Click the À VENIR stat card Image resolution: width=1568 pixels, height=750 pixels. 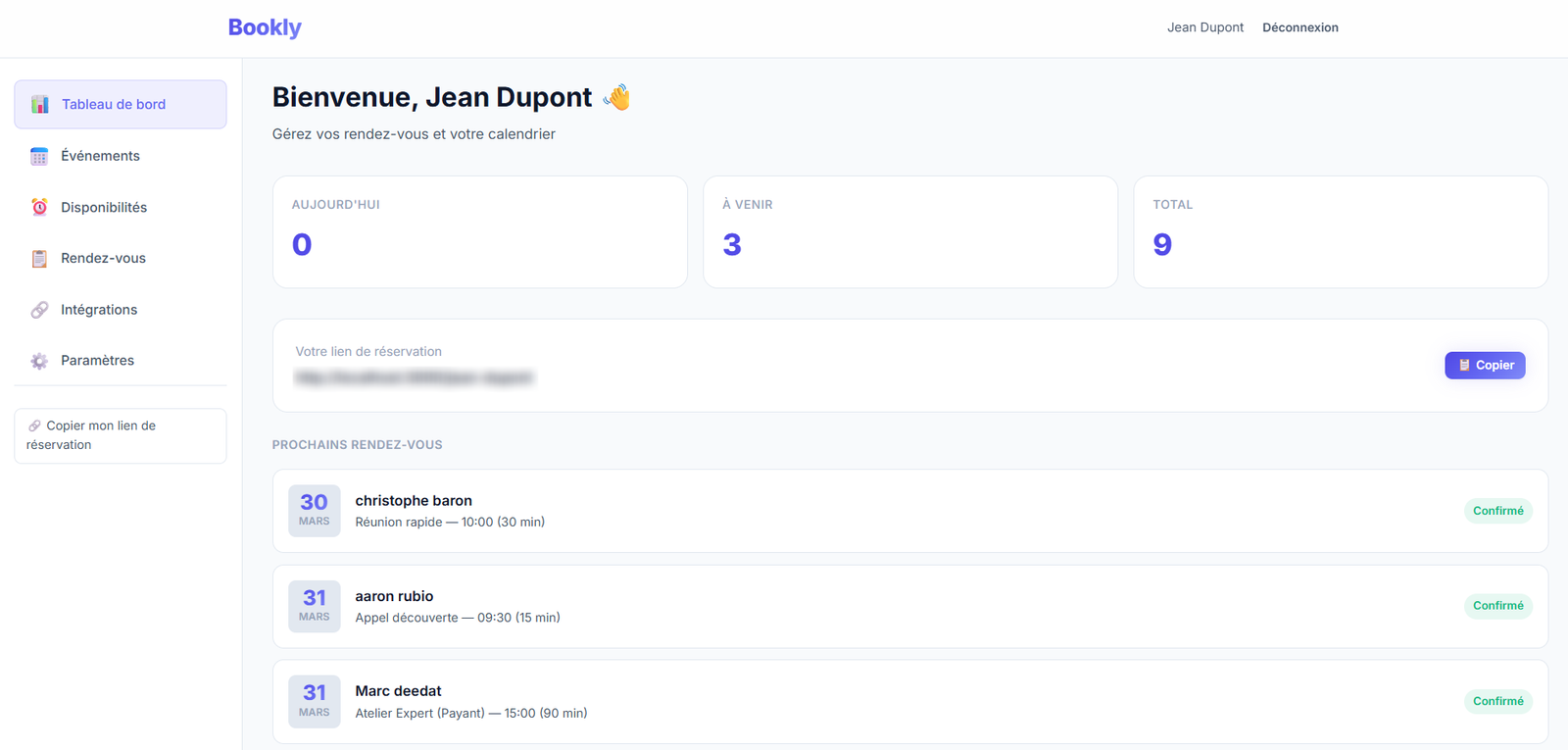910,232
